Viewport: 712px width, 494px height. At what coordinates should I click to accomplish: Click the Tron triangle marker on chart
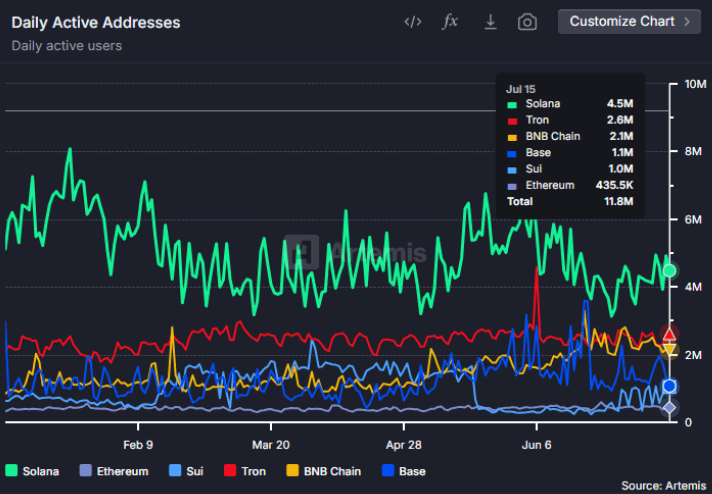(669, 334)
